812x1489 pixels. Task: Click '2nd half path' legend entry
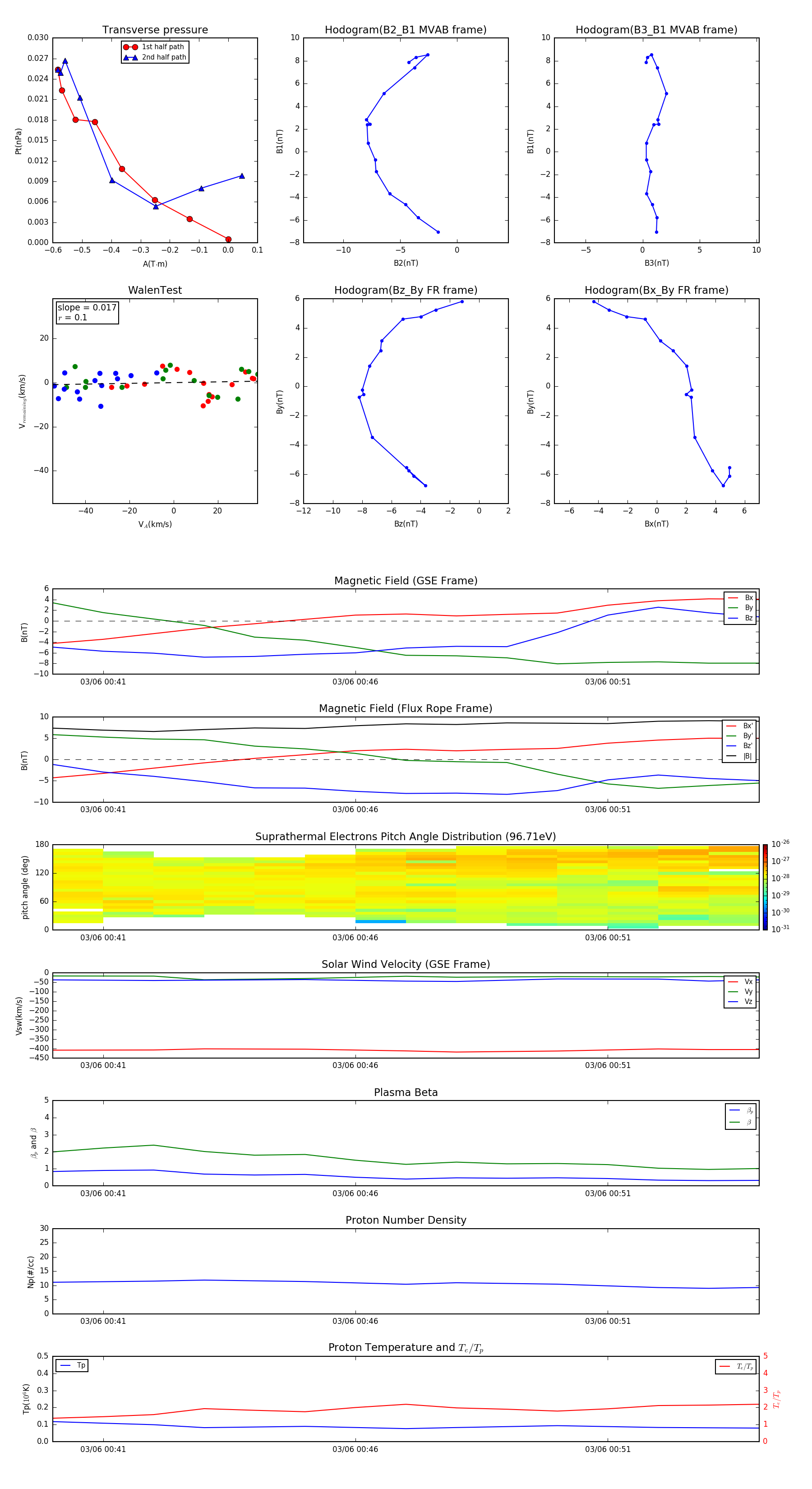(x=155, y=57)
